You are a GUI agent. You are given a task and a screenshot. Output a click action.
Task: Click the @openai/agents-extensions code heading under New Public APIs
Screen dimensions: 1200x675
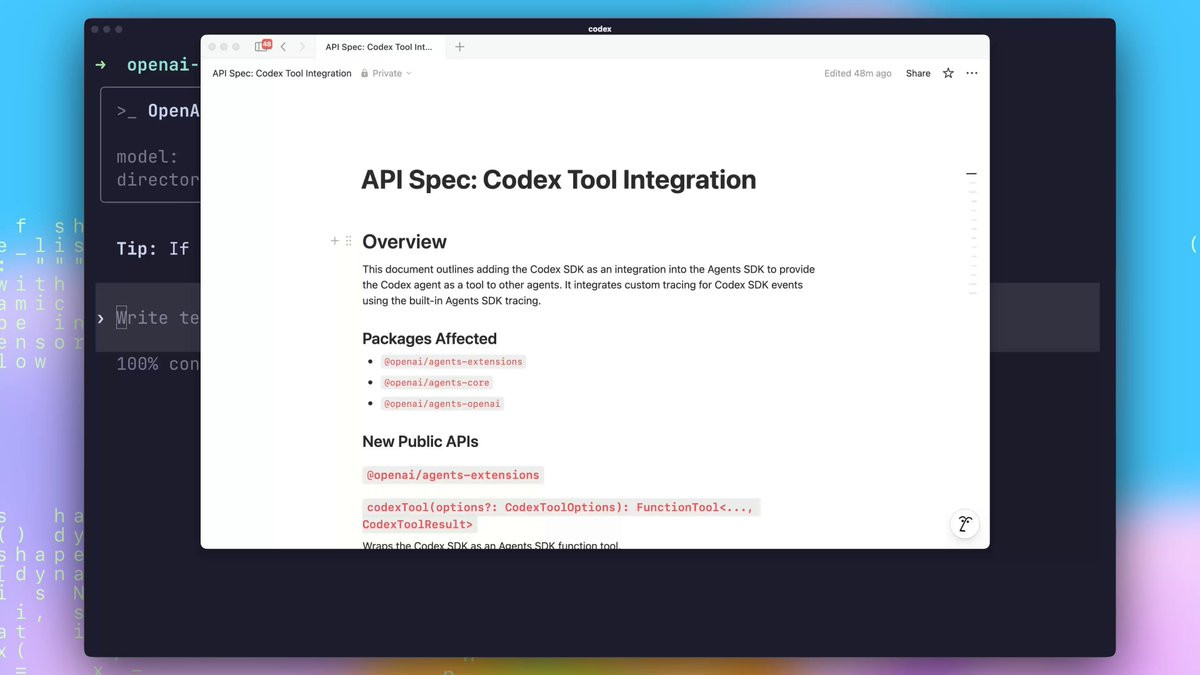[x=453, y=475]
